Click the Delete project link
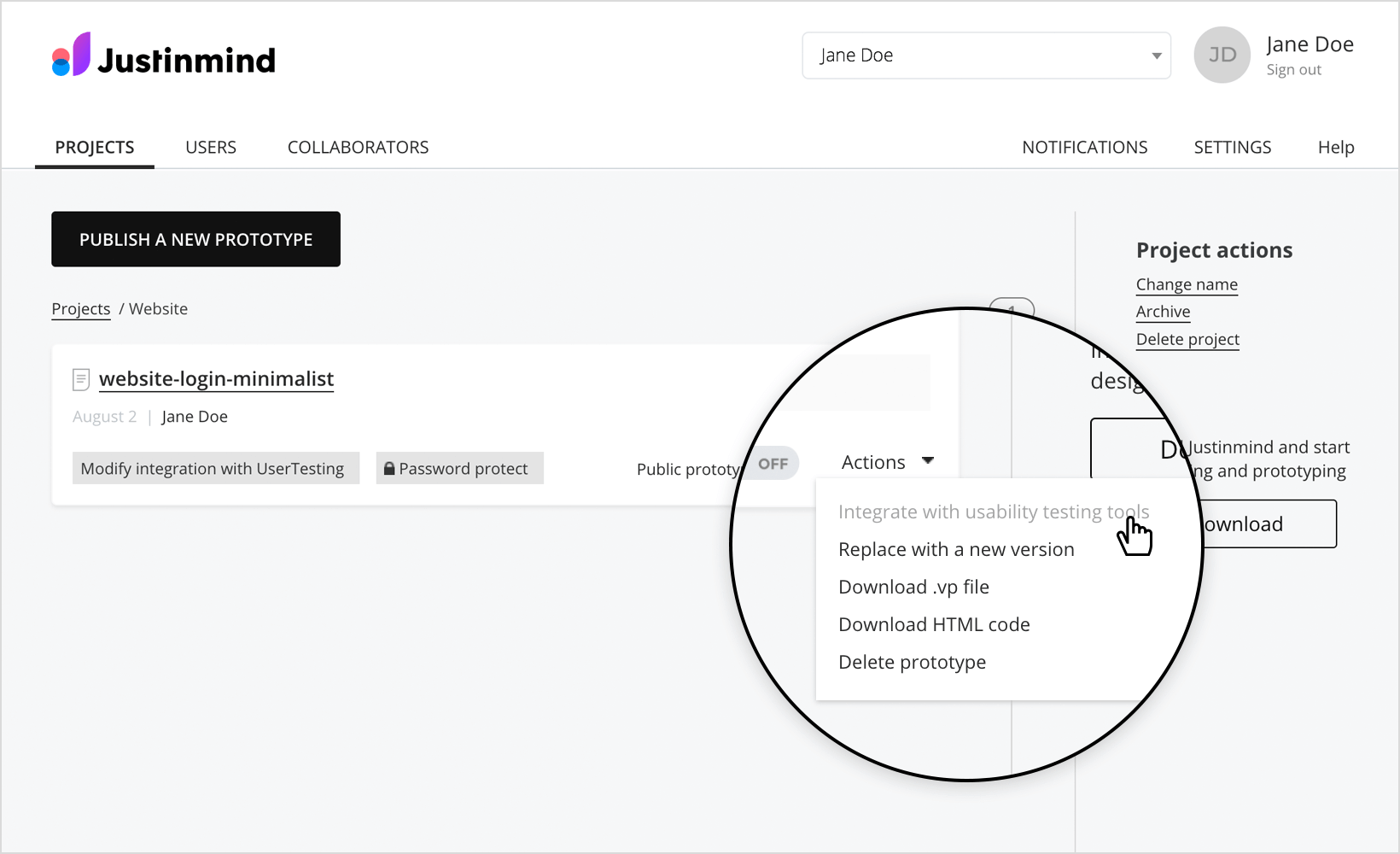 coord(1187,339)
